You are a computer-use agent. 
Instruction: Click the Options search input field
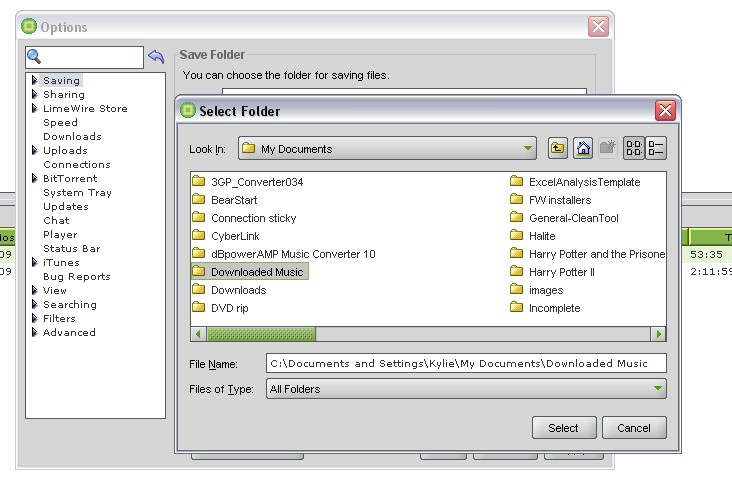click(x=84, y=57)
